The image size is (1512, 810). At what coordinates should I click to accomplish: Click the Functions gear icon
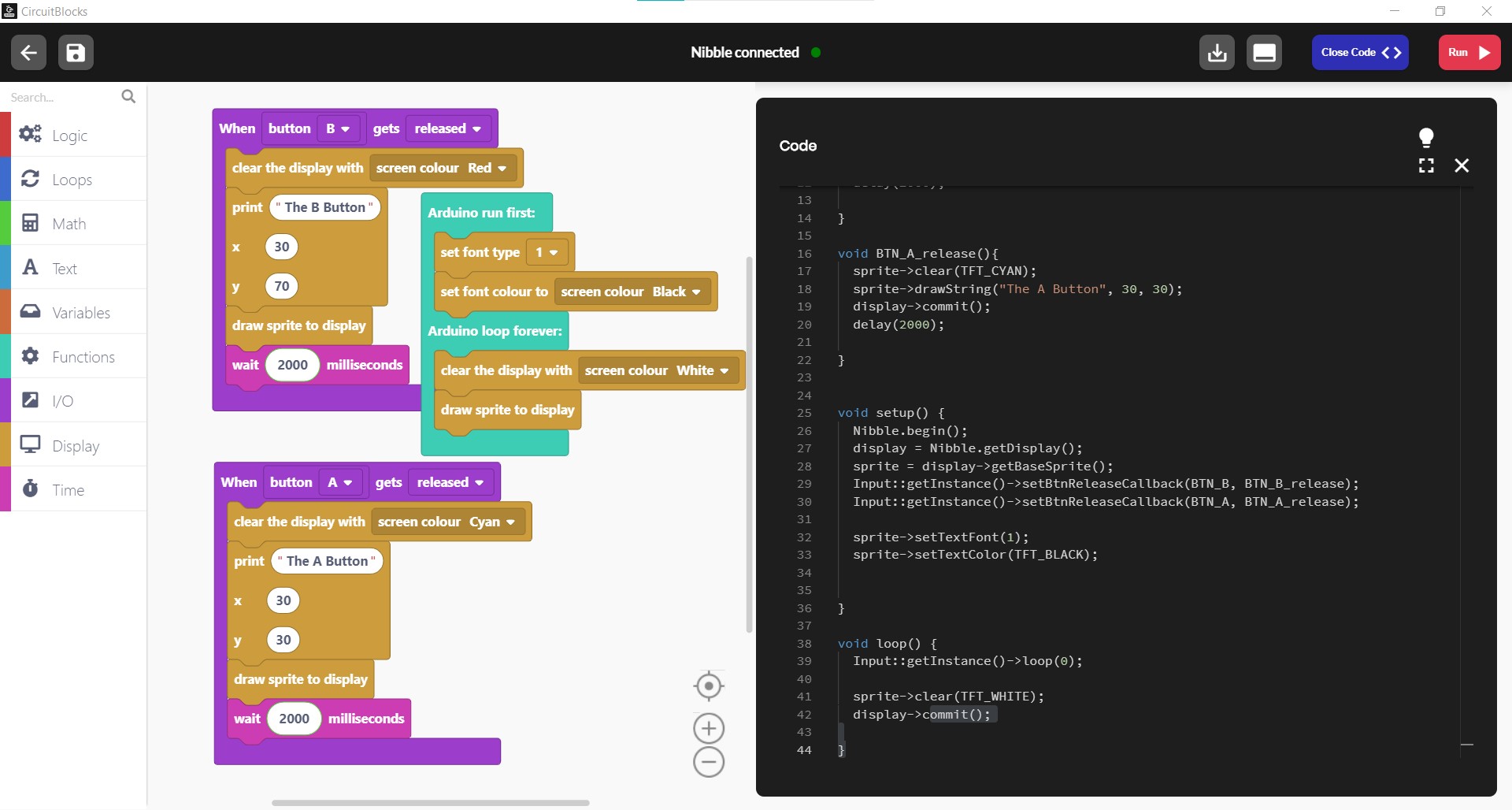(x=30, y=355)
